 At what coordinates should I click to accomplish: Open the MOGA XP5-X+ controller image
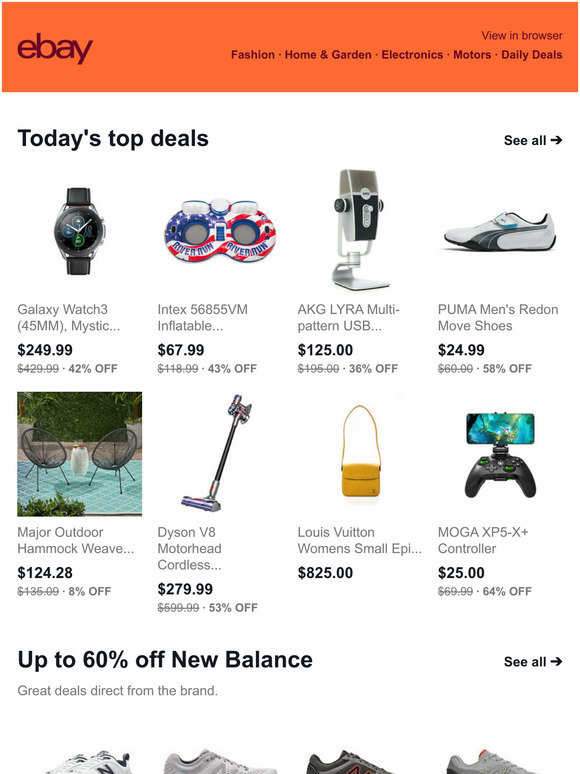(500, 454)
